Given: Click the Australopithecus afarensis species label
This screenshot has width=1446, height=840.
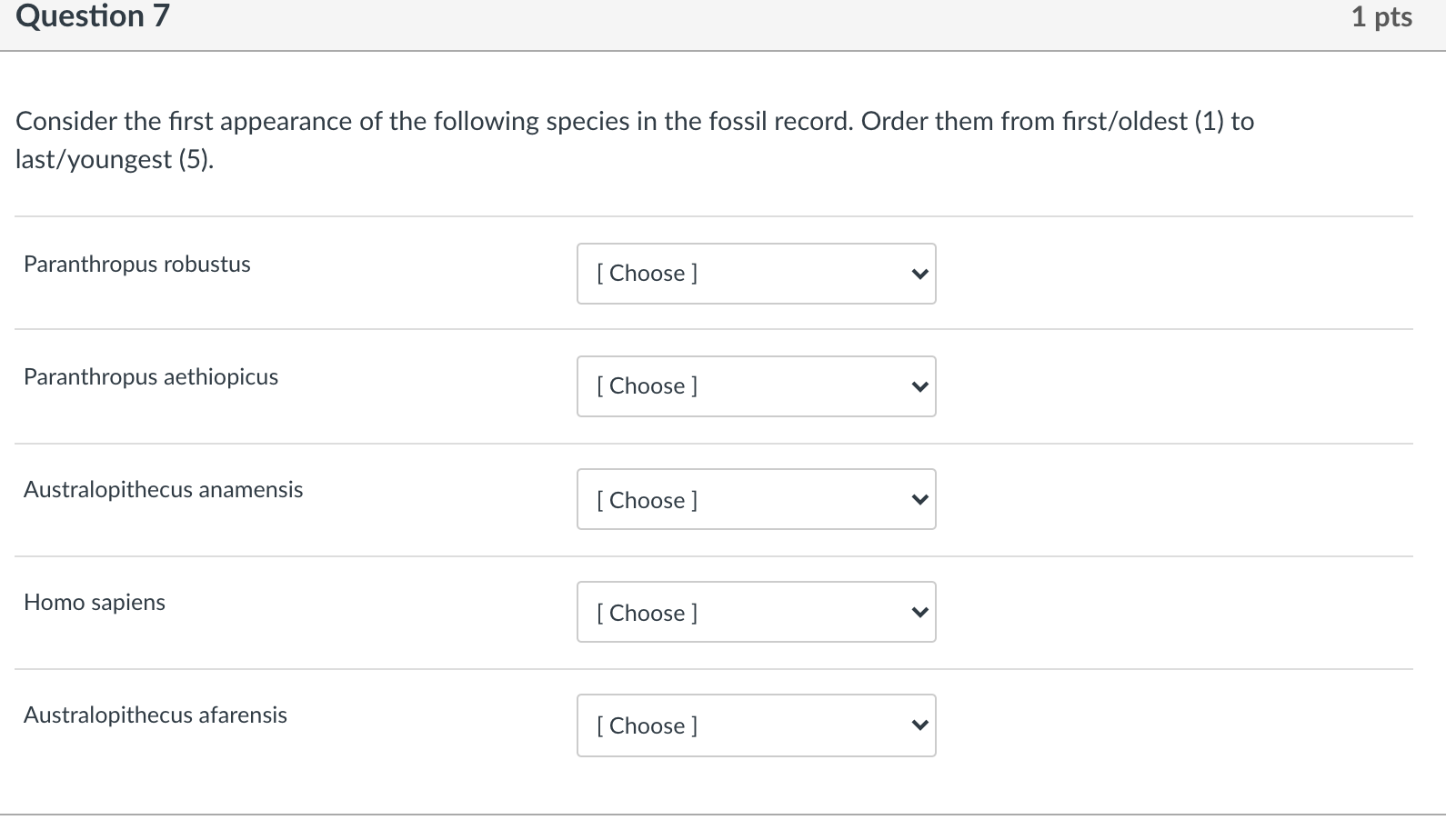Looking at the screenshot, I should tap(156, 715).
